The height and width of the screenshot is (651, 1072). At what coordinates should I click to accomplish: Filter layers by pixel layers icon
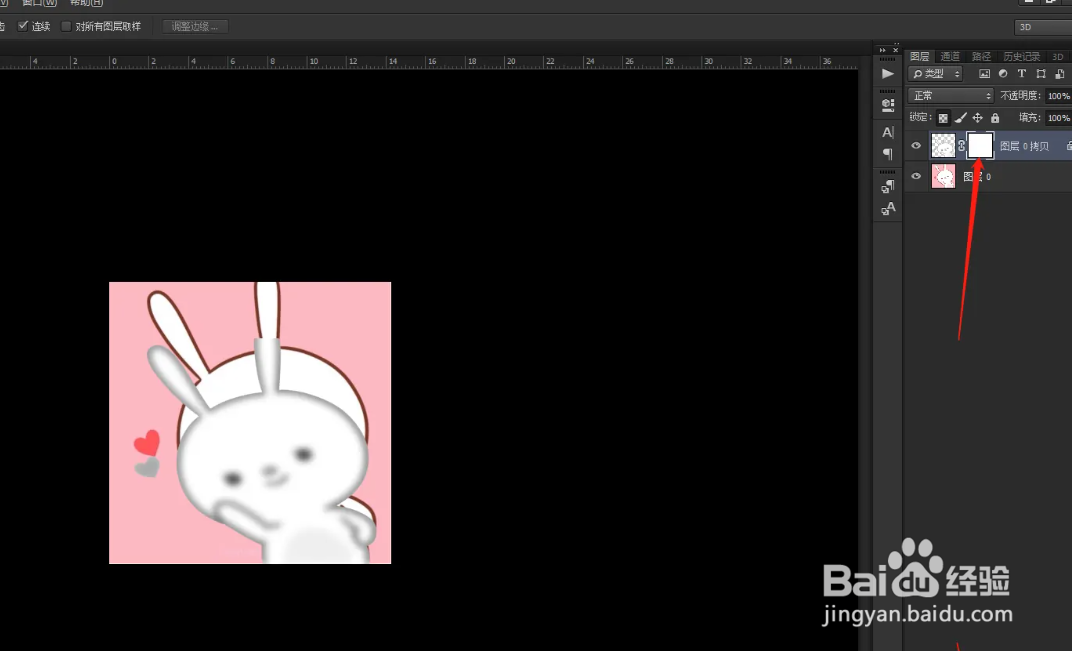[x=984, y=74]
